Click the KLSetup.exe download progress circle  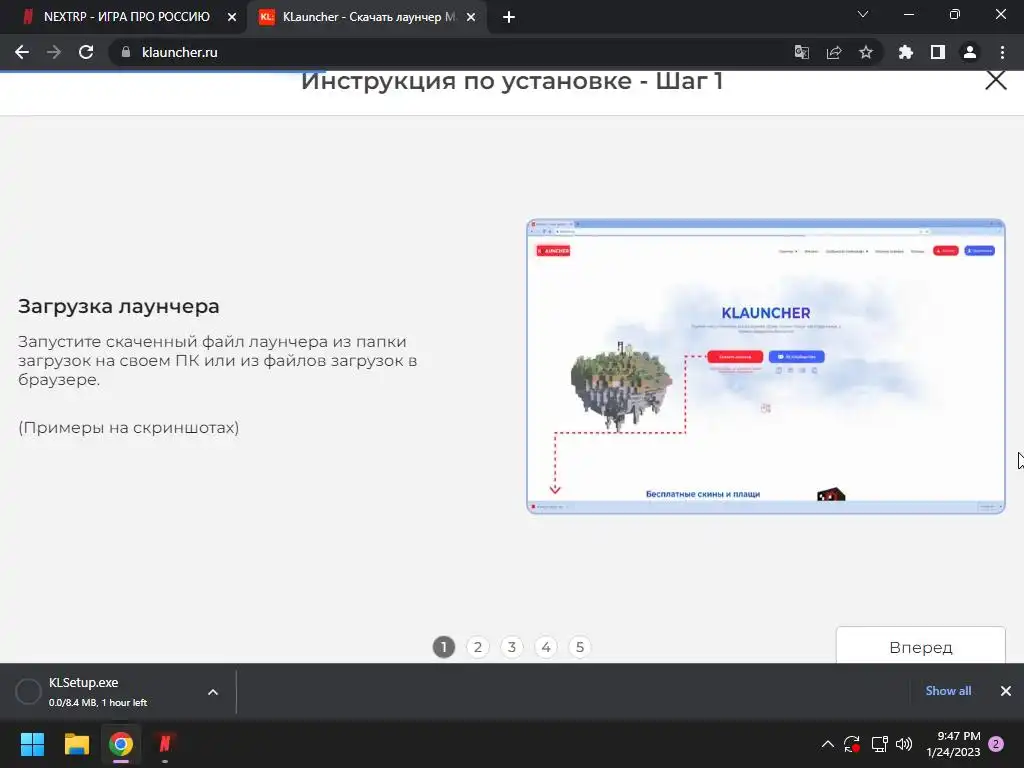(28, 692)
